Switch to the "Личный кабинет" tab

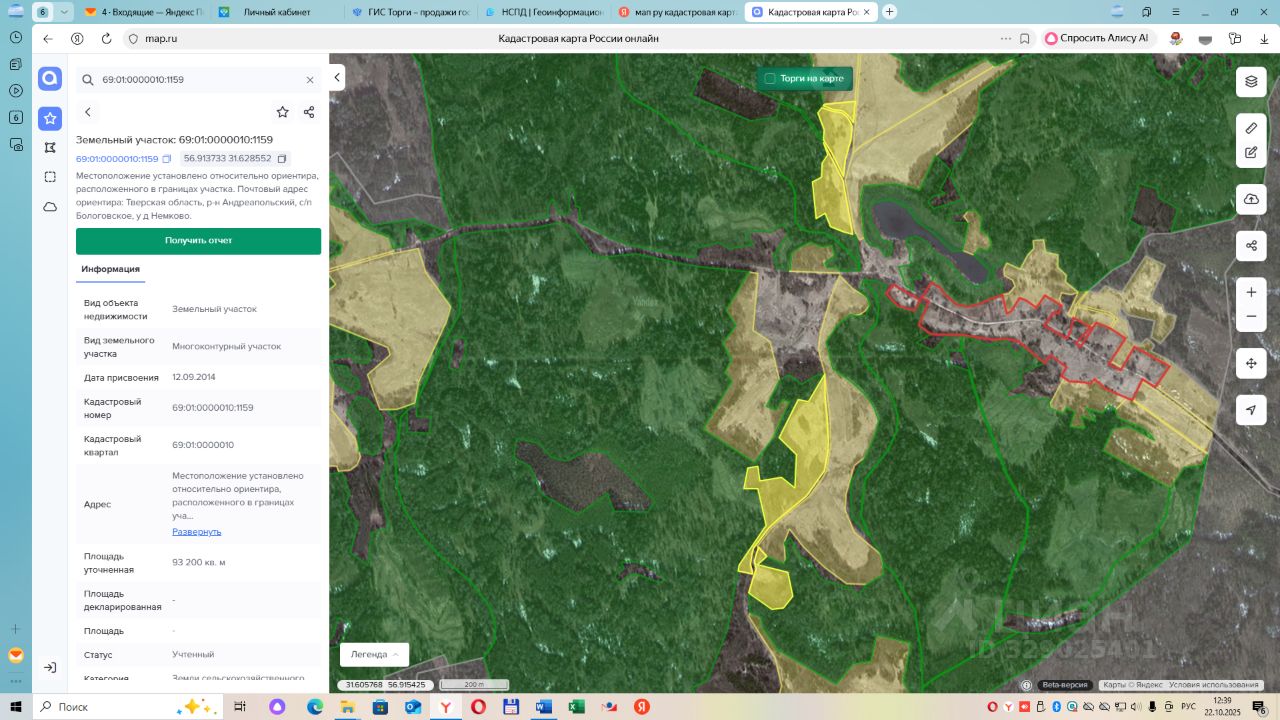coord(274,12)
